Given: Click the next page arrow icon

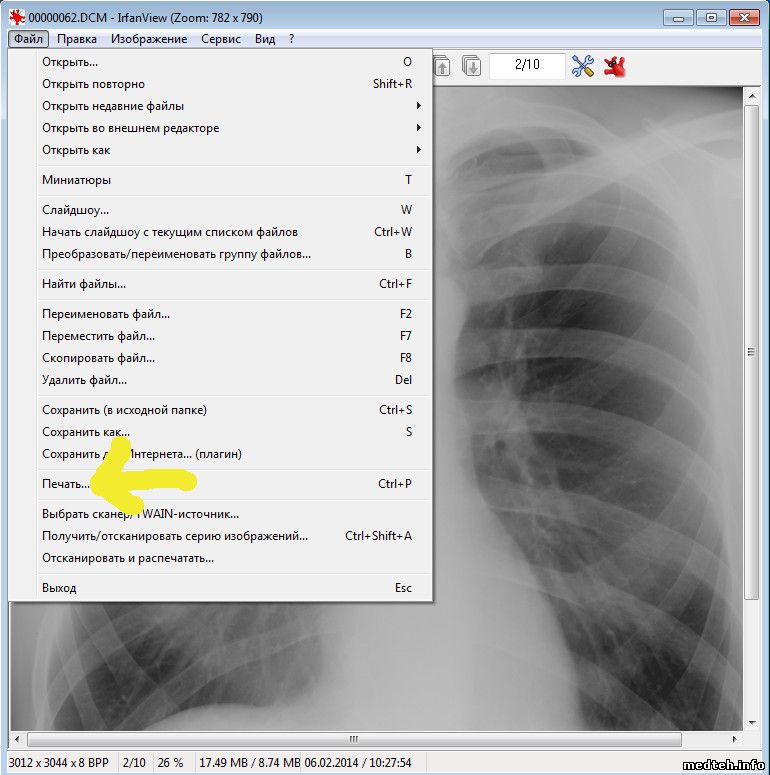Looking at the screenshot, I should click(x=472, y=66).
